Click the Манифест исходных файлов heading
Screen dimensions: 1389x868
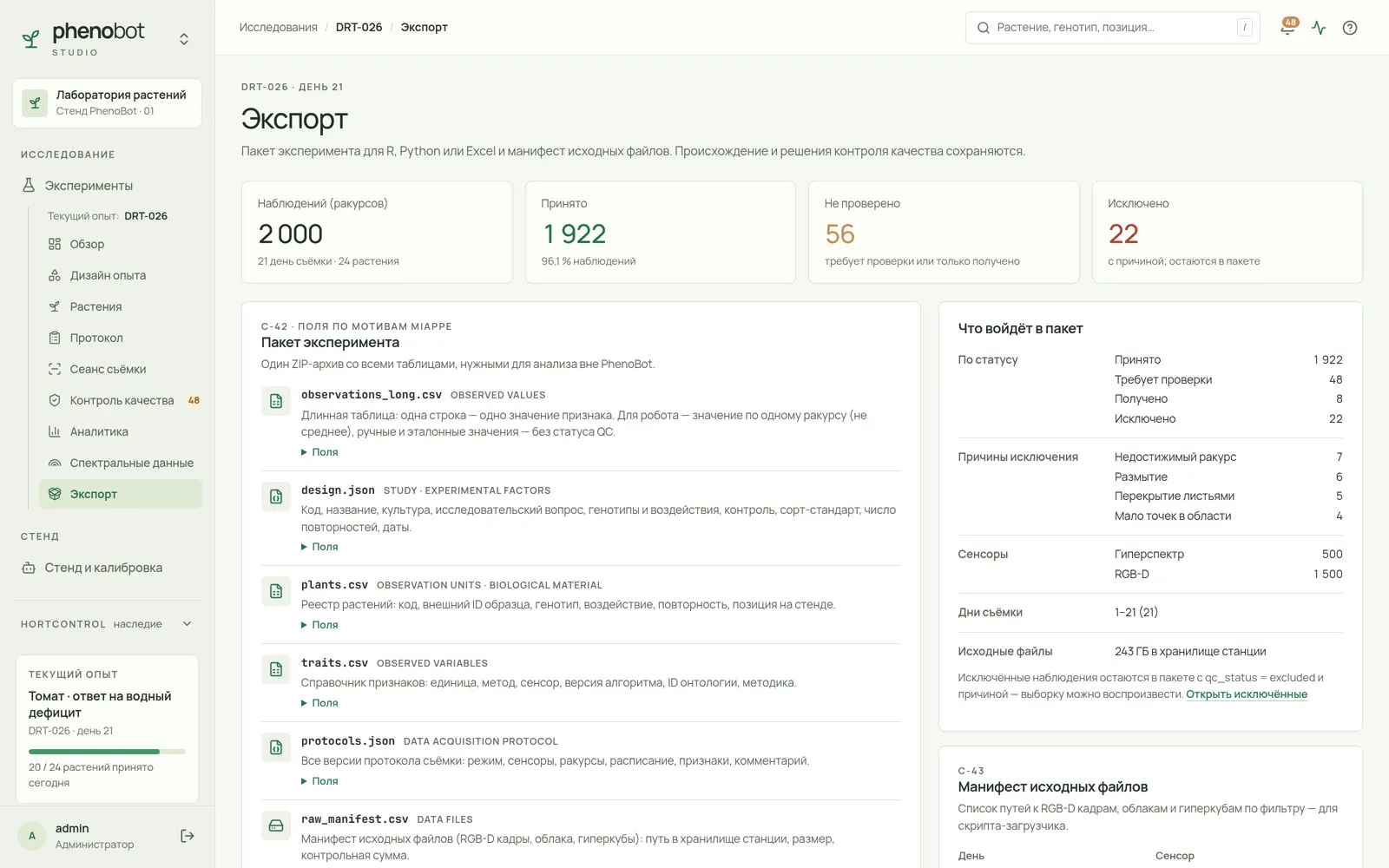[1053, 787]
